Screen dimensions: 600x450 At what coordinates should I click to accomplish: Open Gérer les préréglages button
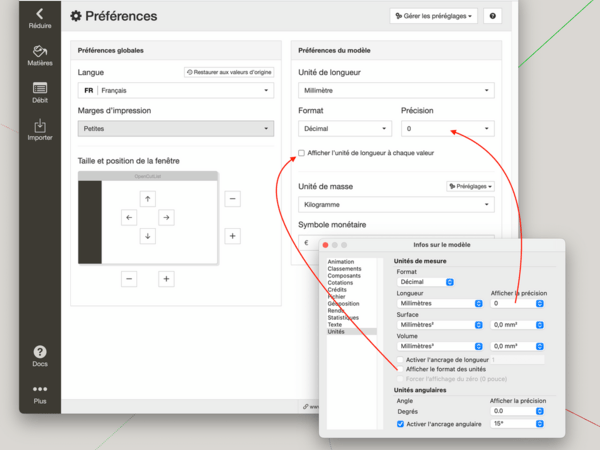point(433,16)
